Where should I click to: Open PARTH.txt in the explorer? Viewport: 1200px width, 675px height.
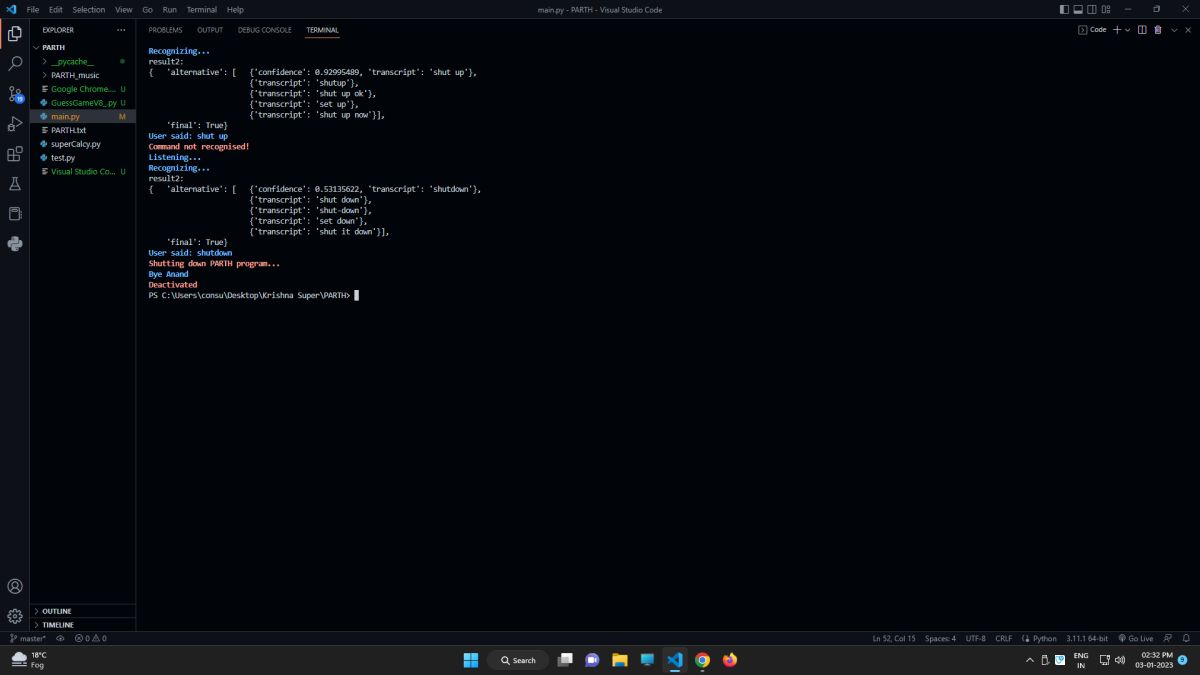pos(83,130)
